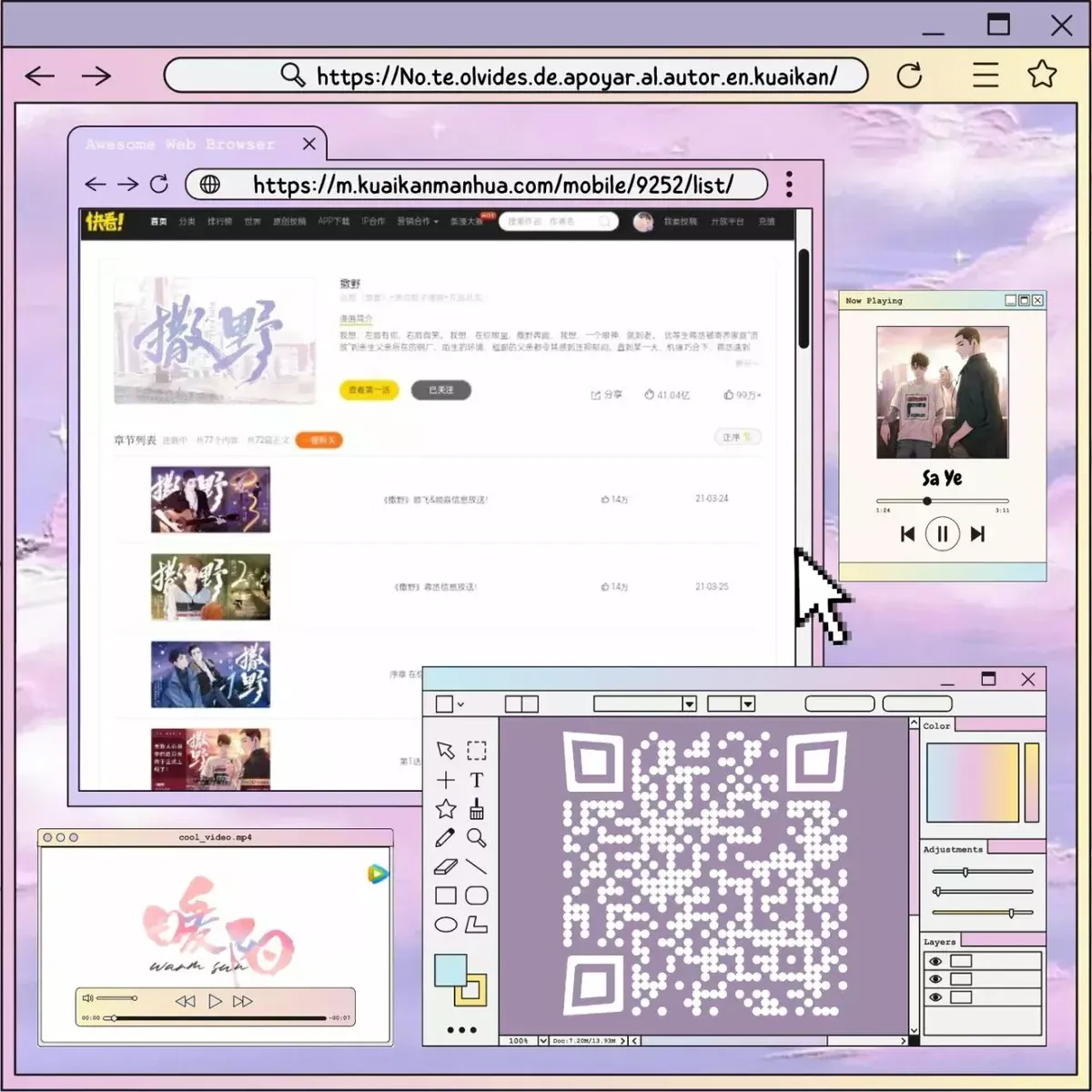Click the gradient color picker in Color panel
Viewport: 1092px width, 1092px height.
(972, 783)
